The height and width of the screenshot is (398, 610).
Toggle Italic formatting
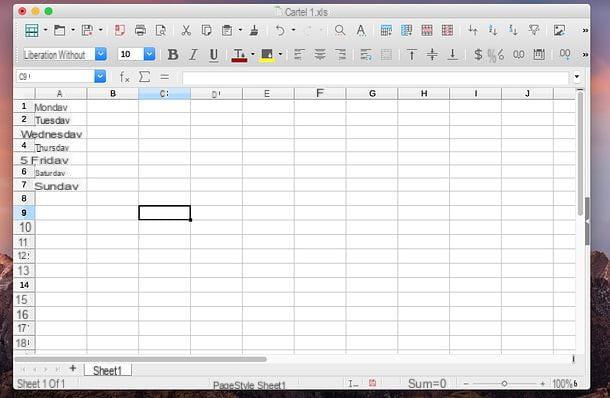(x=193, y=54)
